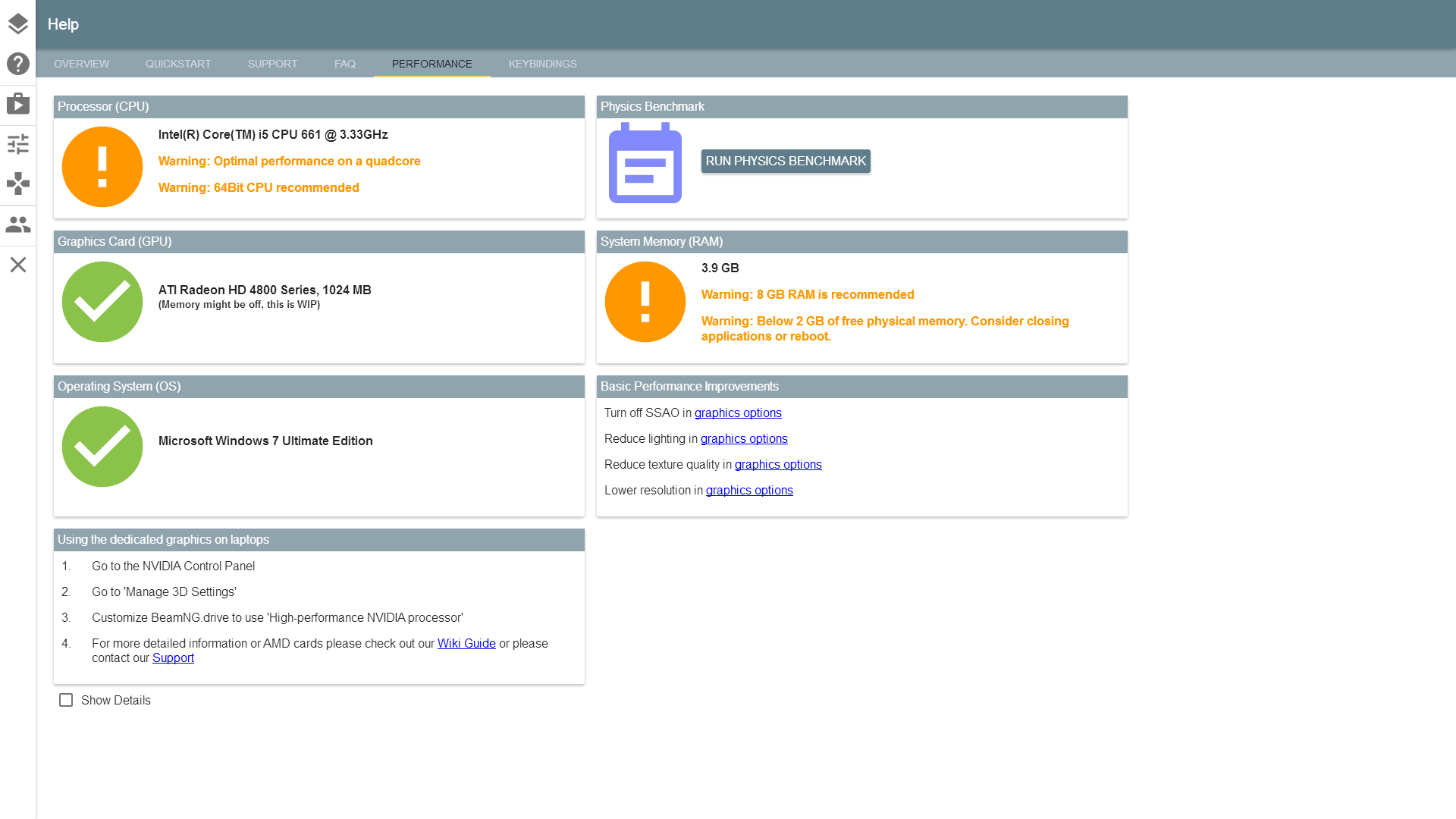The image size is (1456, 819).
Task: Click ATI Radeon HD 4800 Series text
Action: [x=265, y=290]
